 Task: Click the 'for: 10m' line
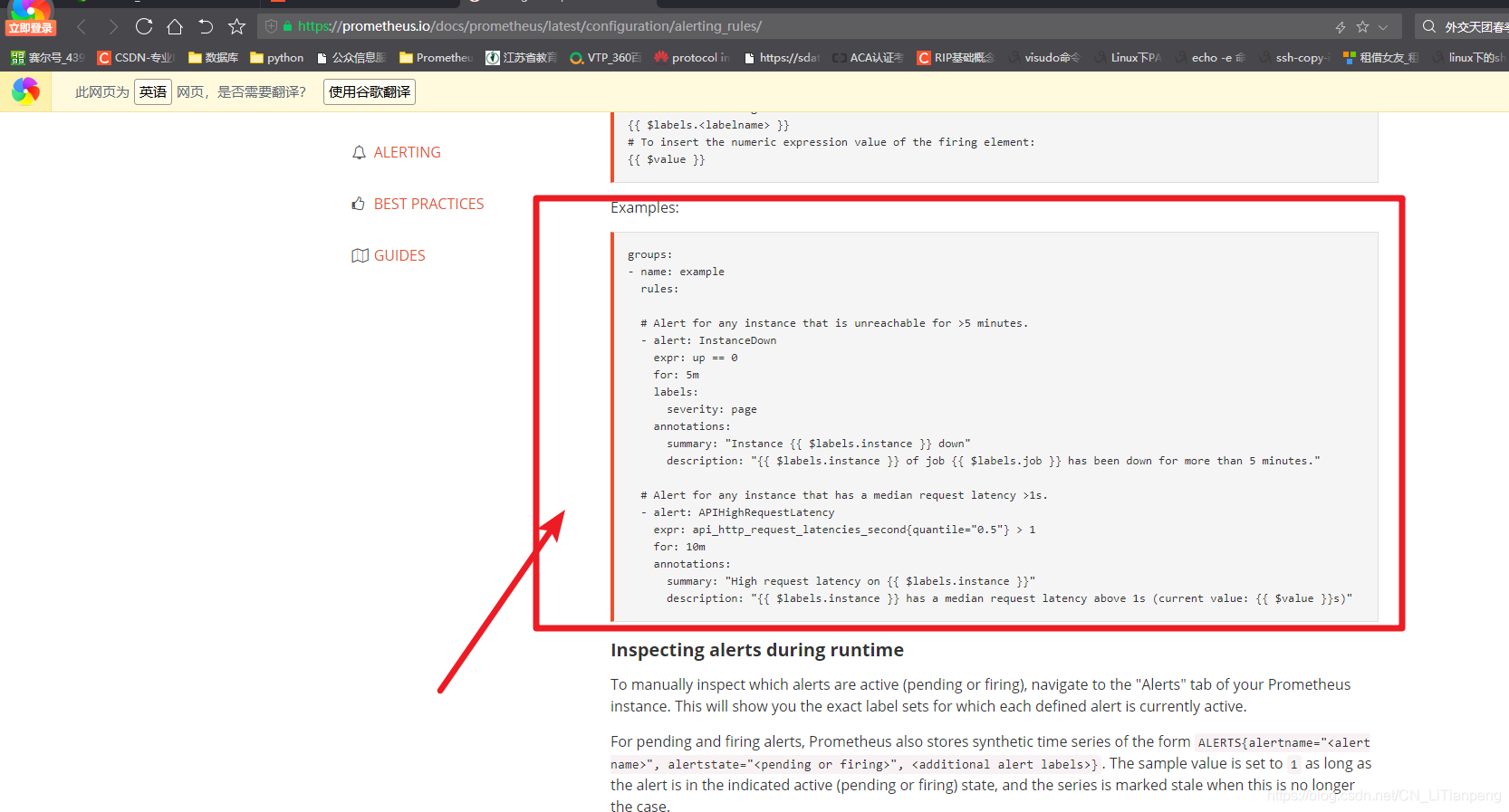[679, 547]
